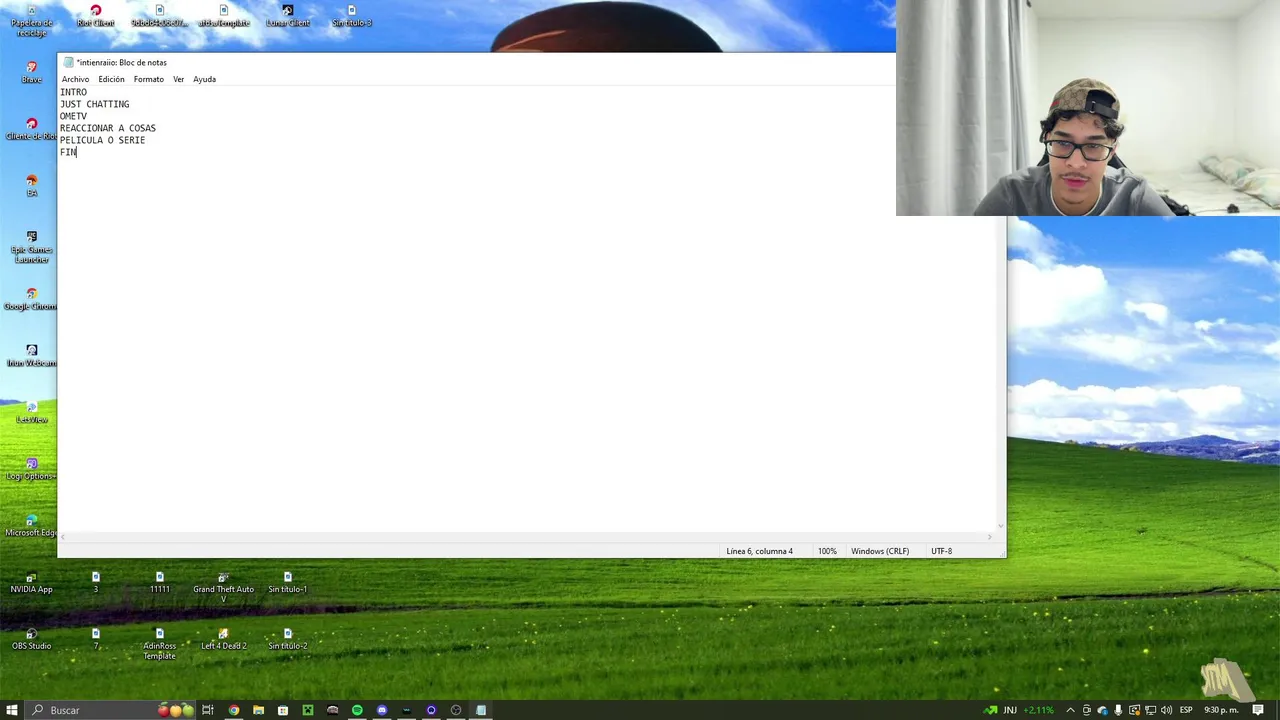Expand the hidden system tray icons
This screenshot has height=720, width=1280.
tap(1071, 710)
